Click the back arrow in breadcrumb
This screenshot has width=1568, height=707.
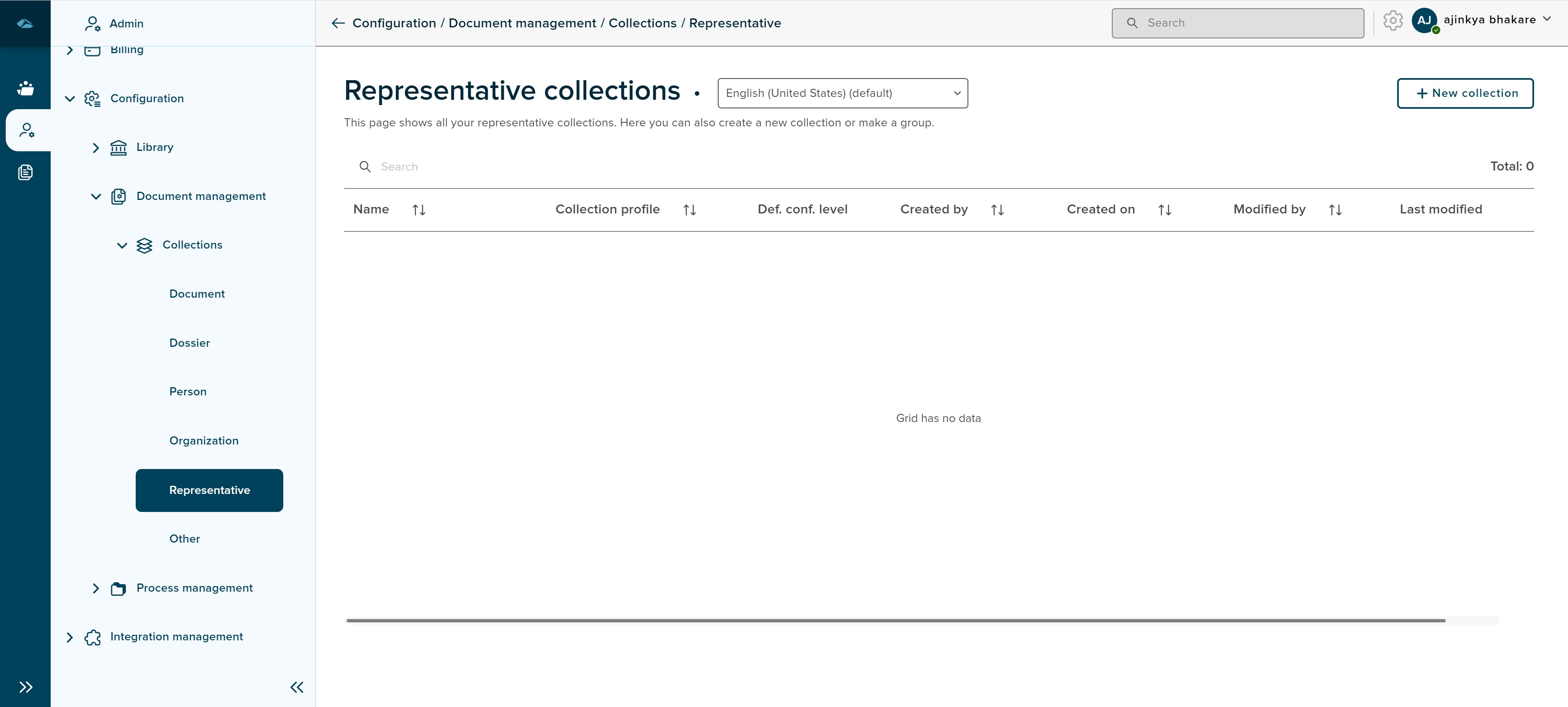(x=338, y=23)
